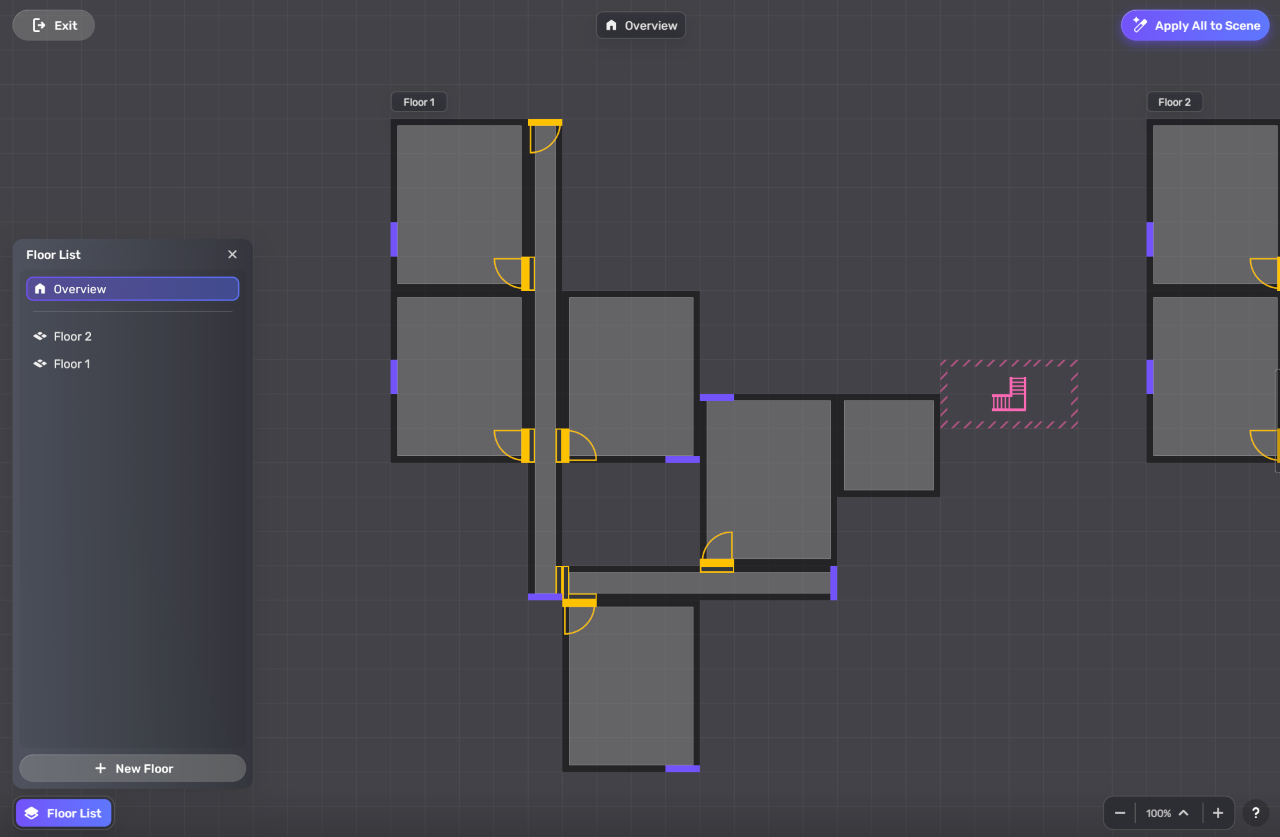Click the Overview label at top center

(640, 25)
